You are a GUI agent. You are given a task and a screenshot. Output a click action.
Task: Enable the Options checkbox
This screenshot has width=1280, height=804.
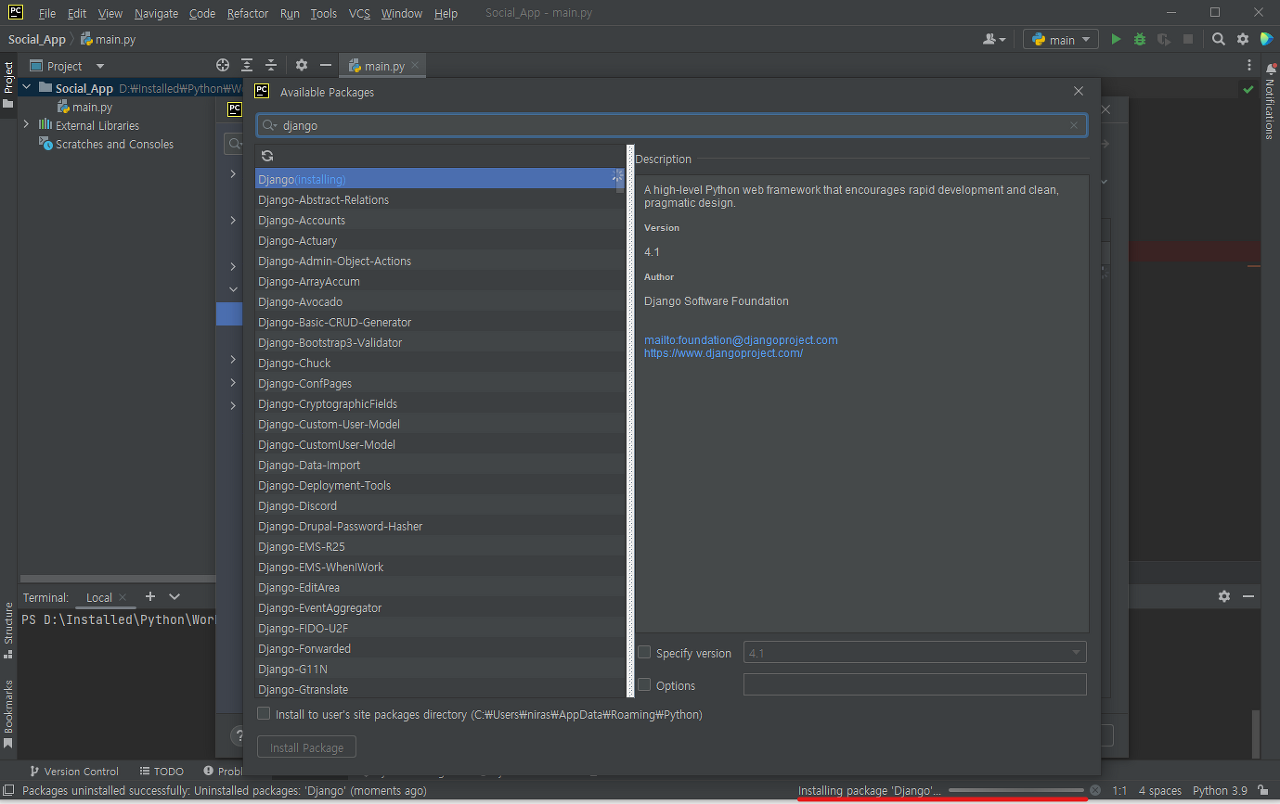(x=645, y=685)
